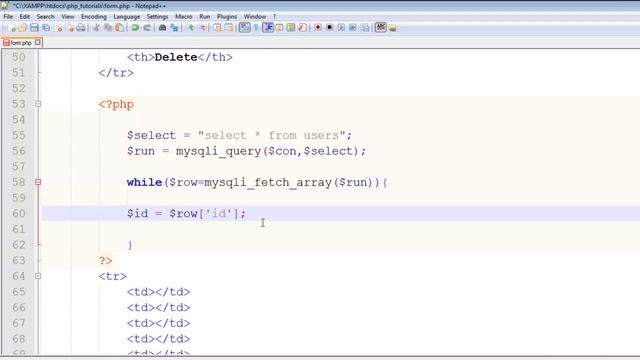Viewport: 640px width, 360px height.
Task: Click the Function list toolbar icon
Action: point(302,28)
